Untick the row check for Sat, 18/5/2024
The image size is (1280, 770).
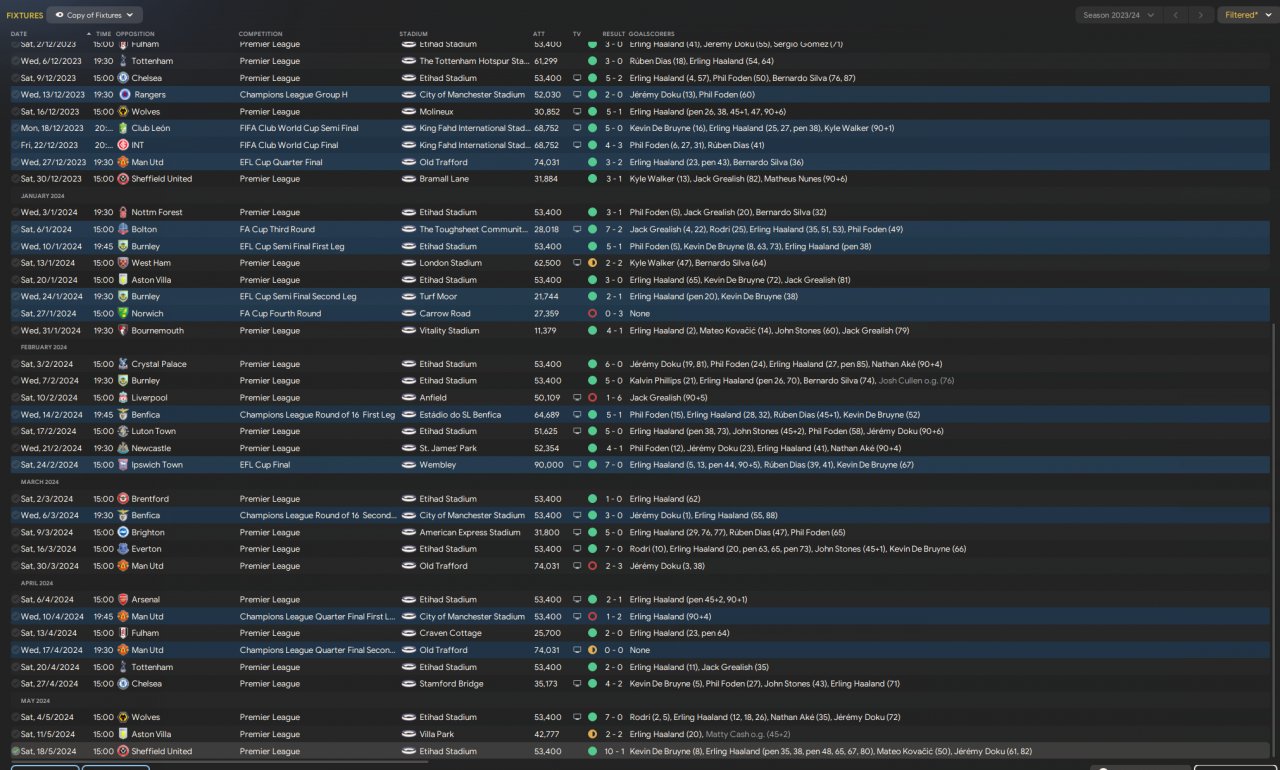(15, 751)
